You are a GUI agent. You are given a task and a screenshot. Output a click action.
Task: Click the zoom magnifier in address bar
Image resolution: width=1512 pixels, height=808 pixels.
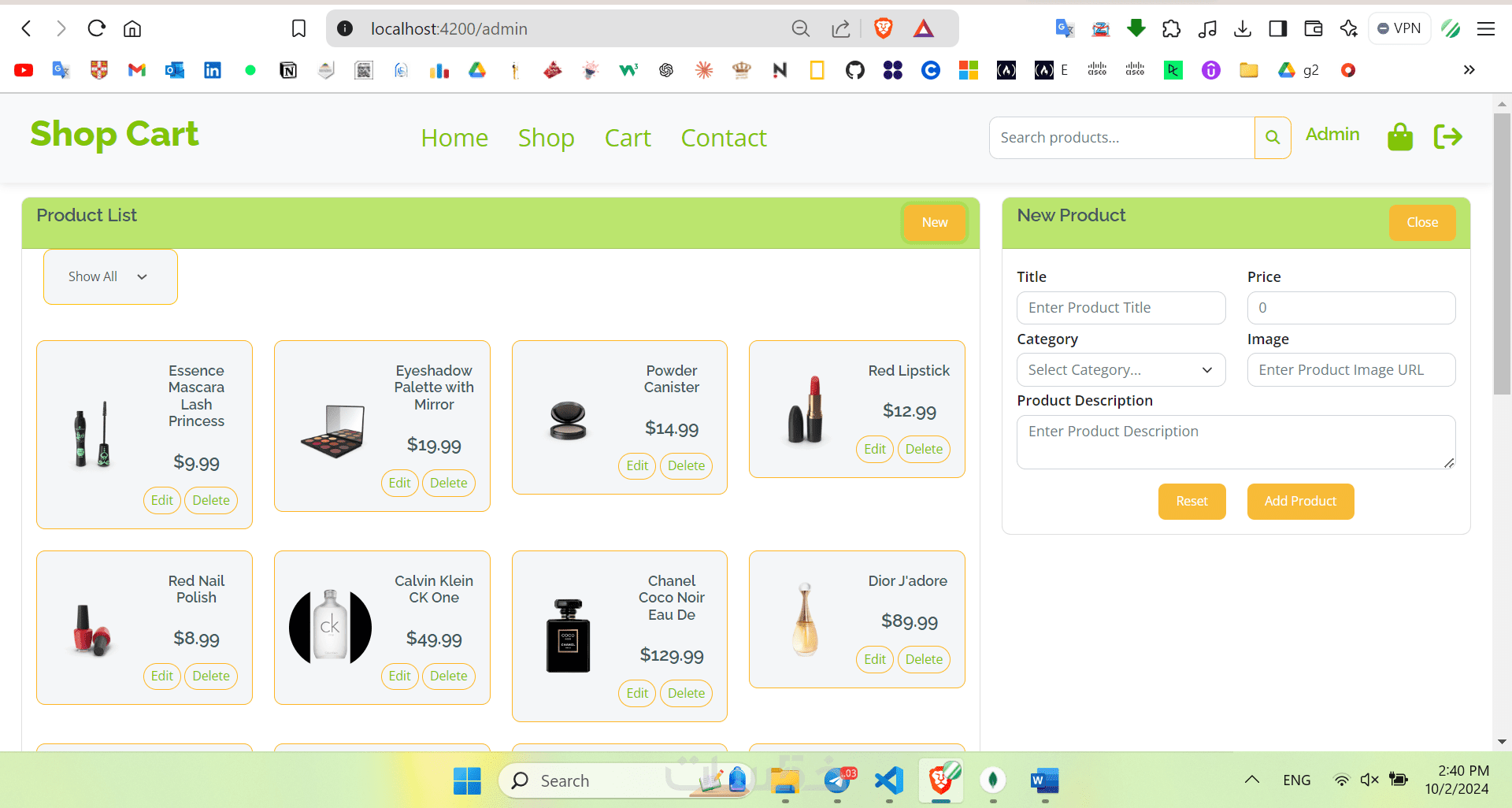[800, 29]
